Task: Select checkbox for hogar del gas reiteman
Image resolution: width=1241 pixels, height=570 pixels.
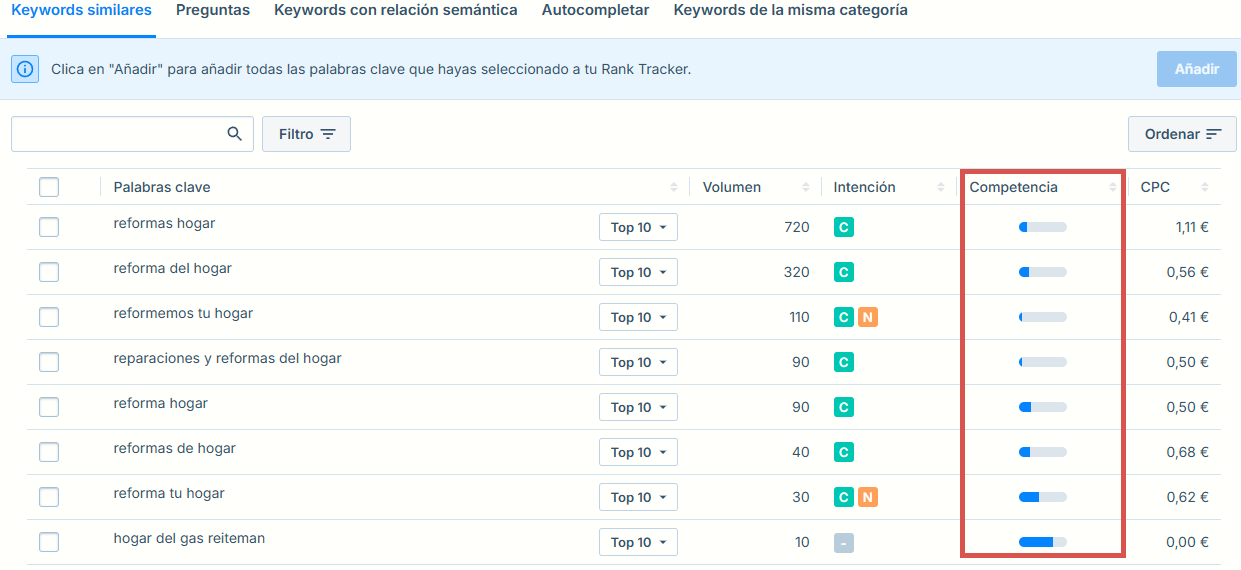Action: pos(49,542)
